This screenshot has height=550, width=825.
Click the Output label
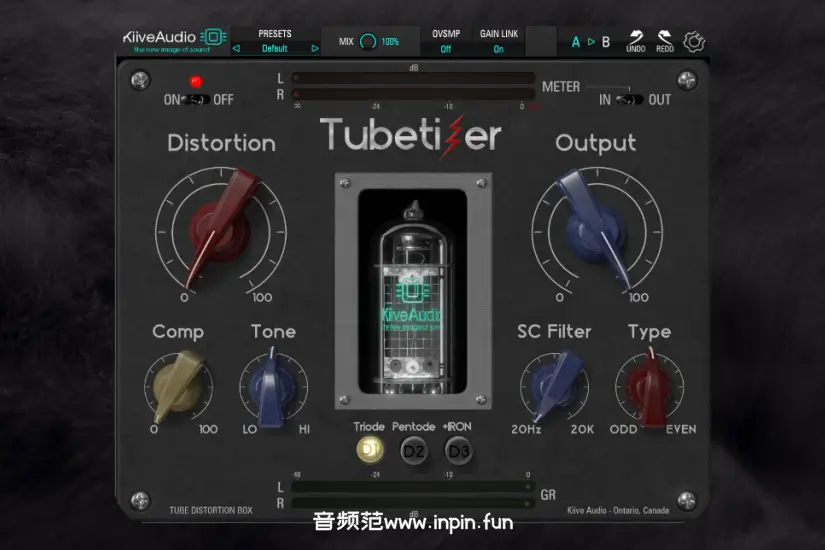click(596, 143)
